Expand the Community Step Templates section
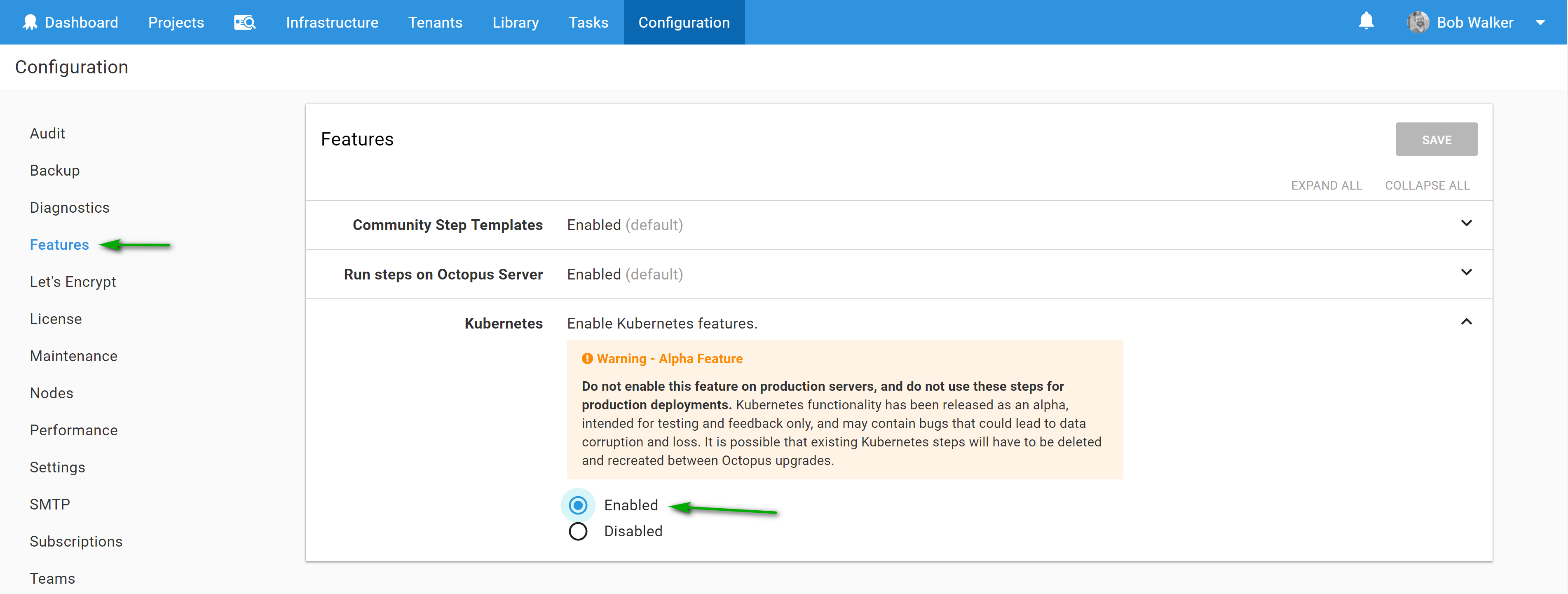1568x594 pixels. 1466,223
